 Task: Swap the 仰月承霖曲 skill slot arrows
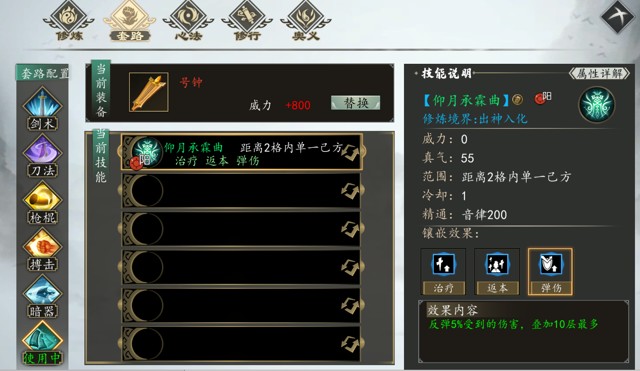tap(351, 152)
